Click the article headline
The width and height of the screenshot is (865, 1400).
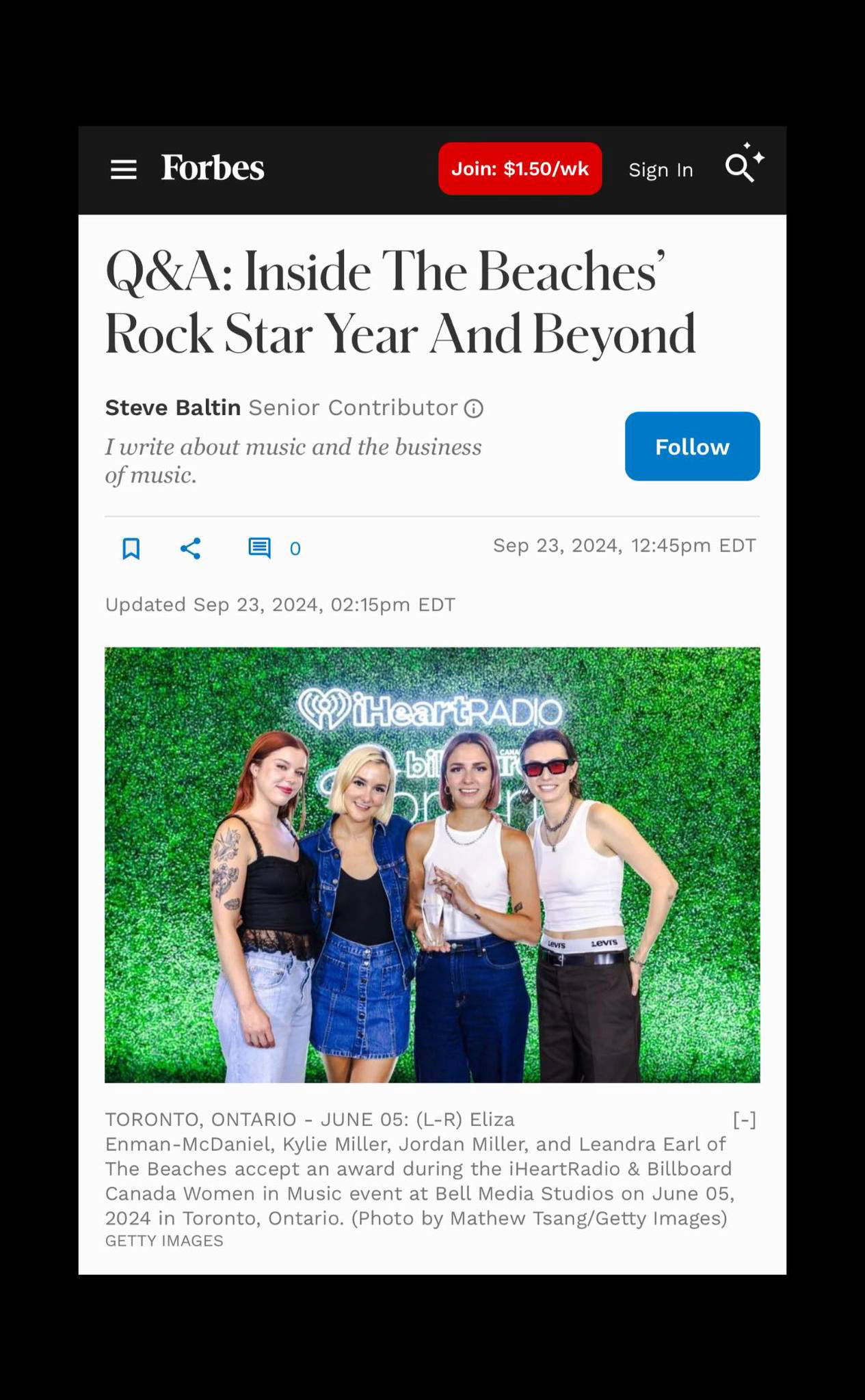[401, 303]
